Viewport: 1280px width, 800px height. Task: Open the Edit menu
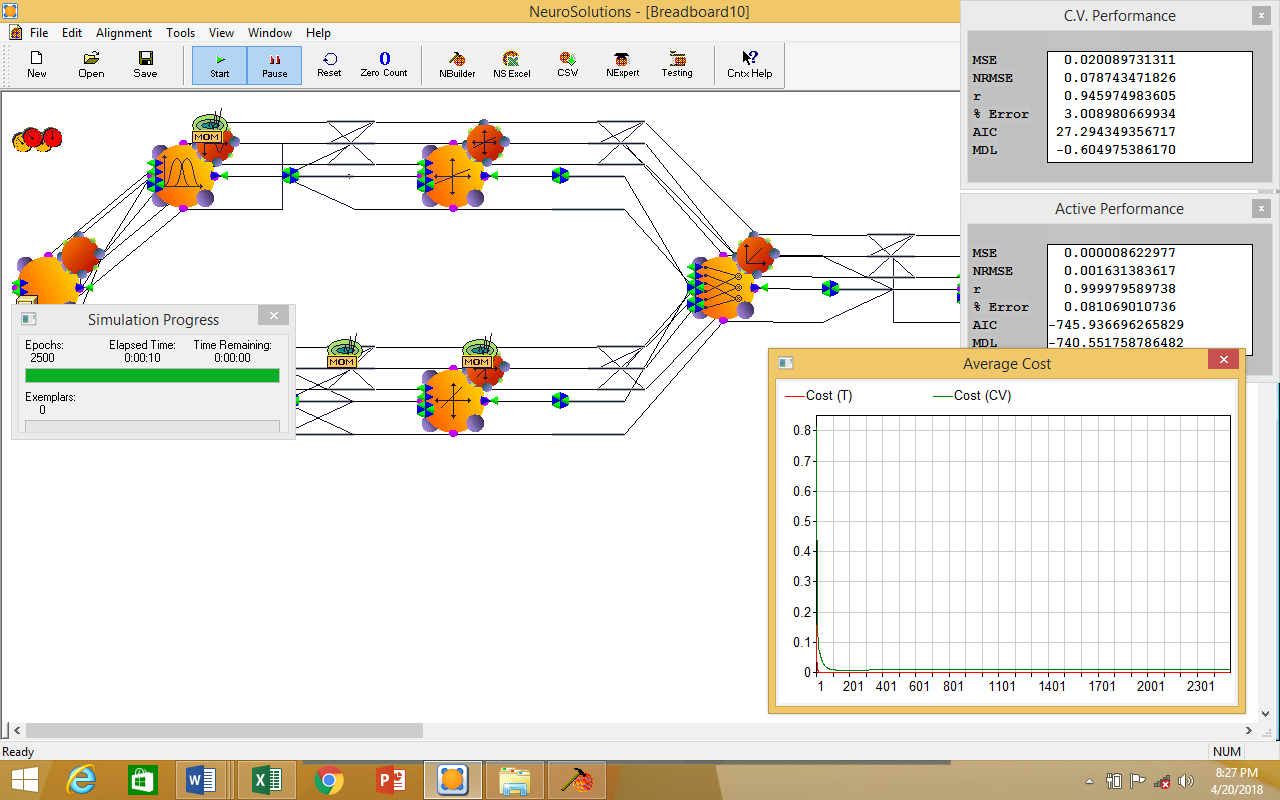coord(72,33)
